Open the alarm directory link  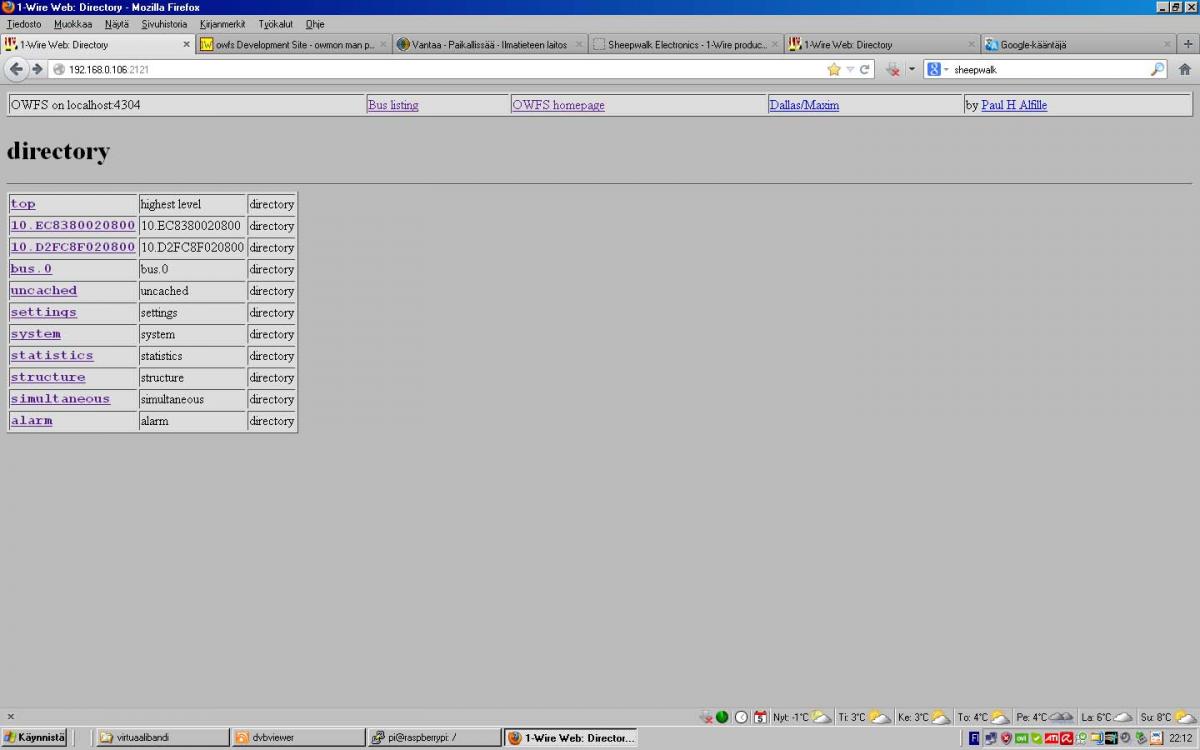tap(31, 421)
